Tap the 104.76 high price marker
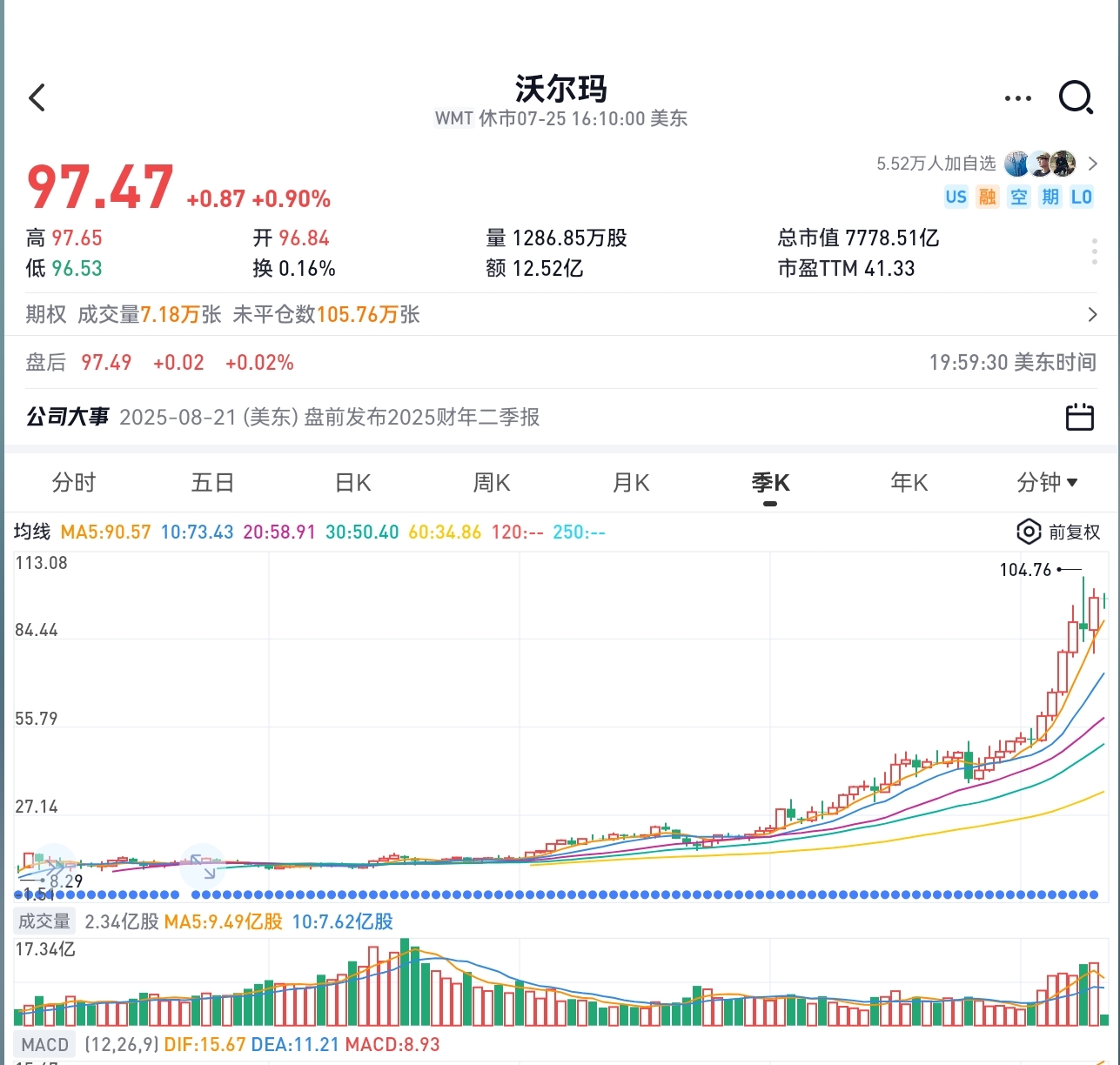The width and height of the screenshot is (1120, 1065). coord(1025,570)
